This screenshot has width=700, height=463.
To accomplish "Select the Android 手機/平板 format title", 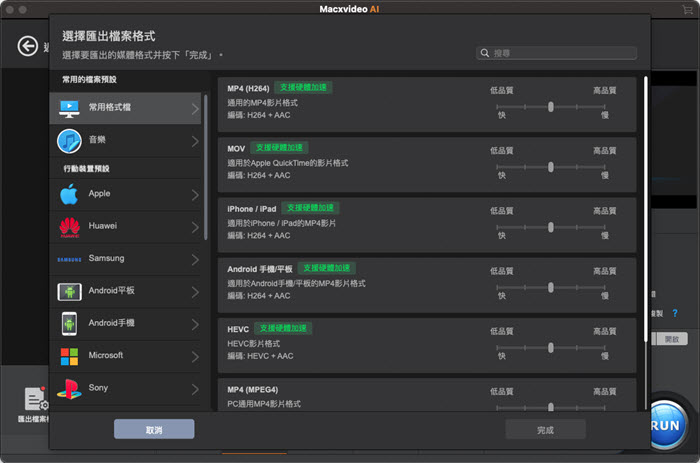I will pos(260,269).
